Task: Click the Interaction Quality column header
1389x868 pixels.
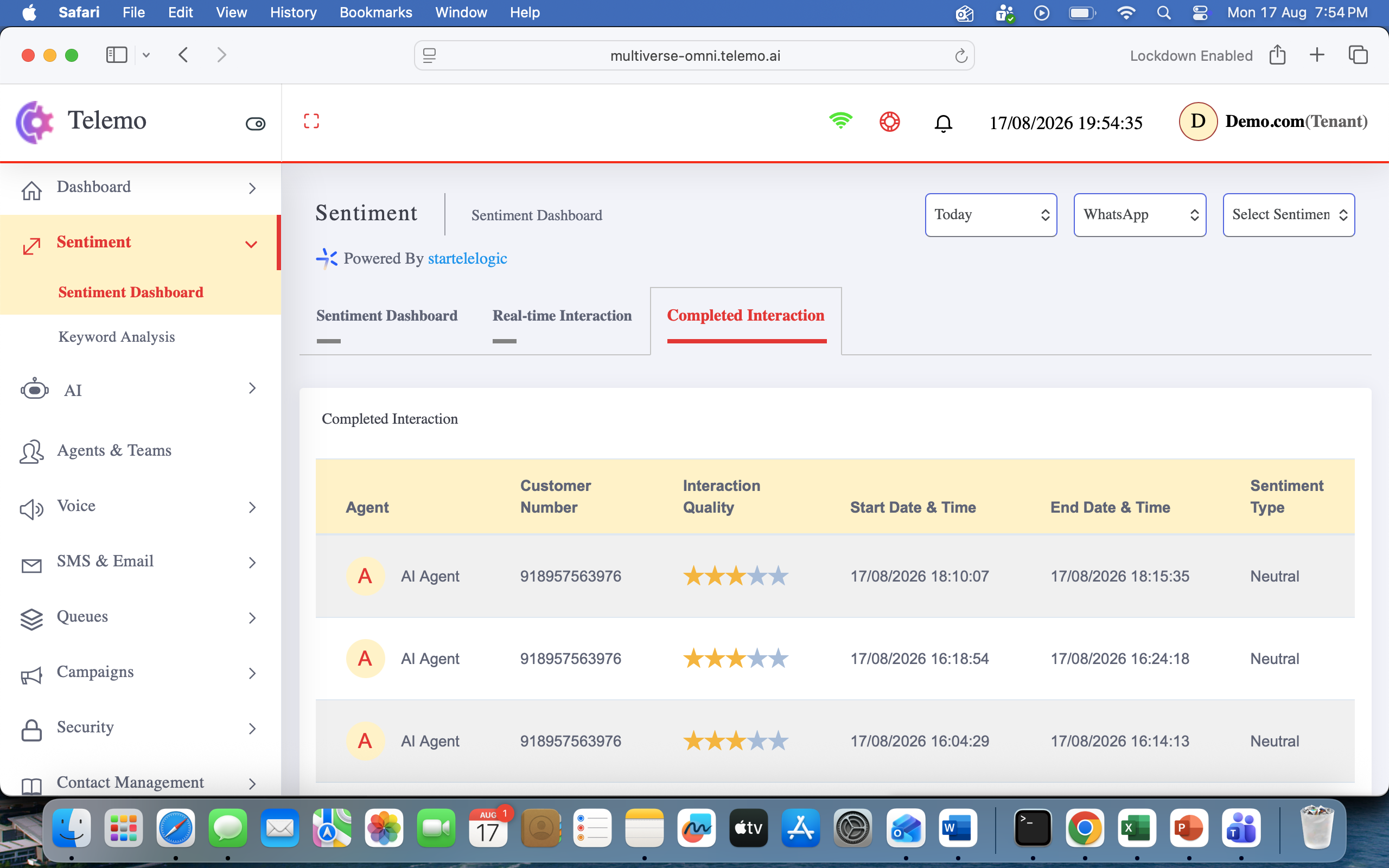Action: coord(722,496)
